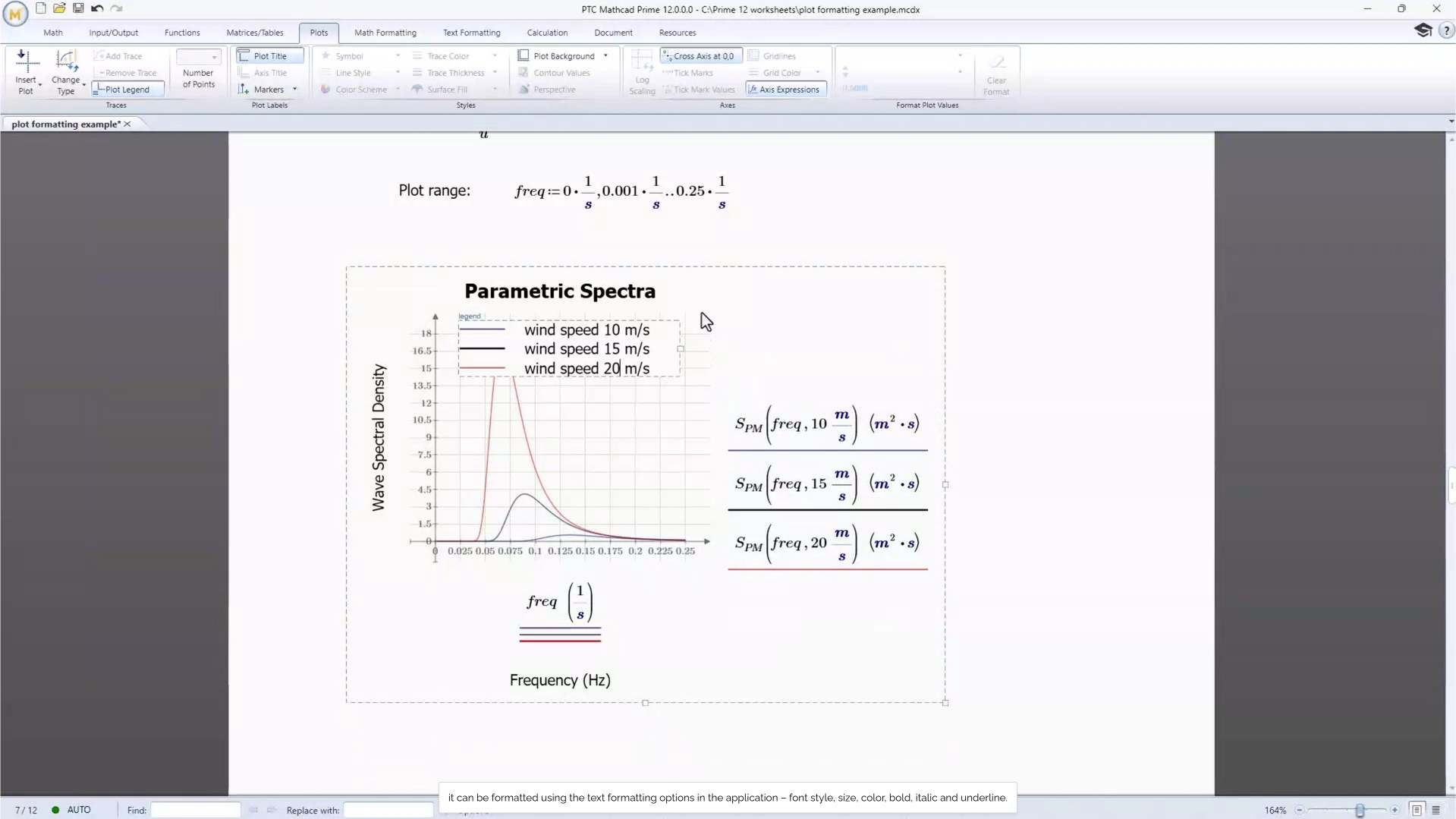
Task: Click in the Find input field
Action: click(x=195, y=810)
